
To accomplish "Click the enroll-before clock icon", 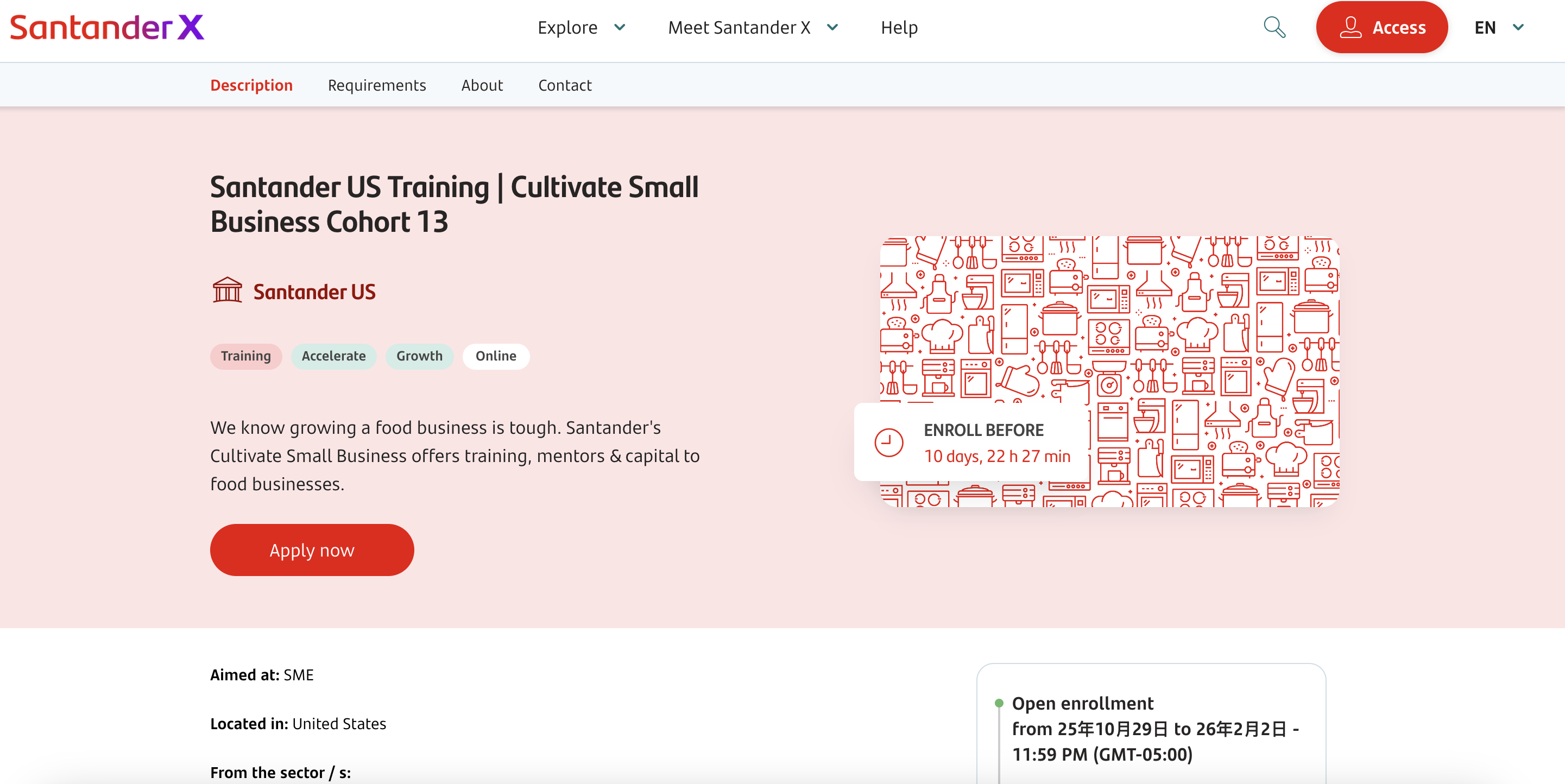I will 888,442.
